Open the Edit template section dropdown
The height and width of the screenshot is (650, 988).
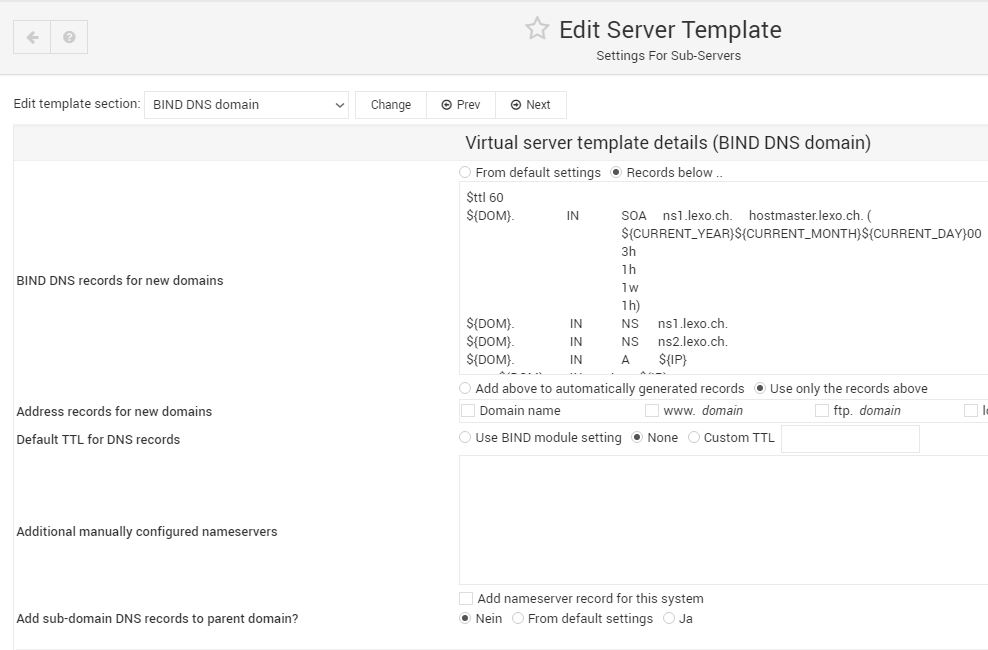[x=246, y=105]
